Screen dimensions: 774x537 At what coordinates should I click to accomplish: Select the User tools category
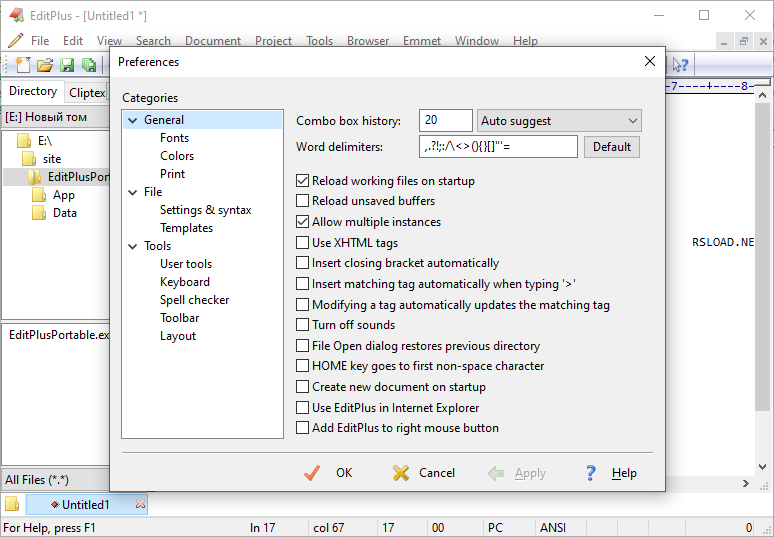click(186, 264)
